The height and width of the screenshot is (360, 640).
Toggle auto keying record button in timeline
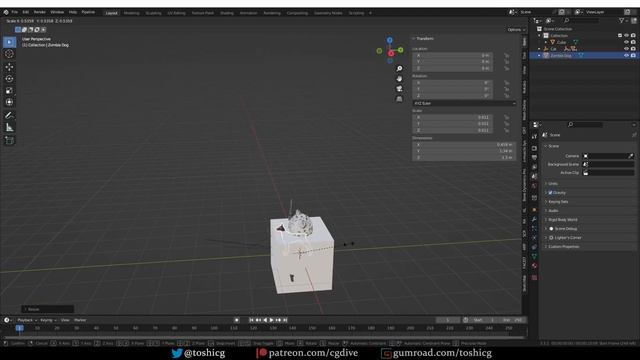pos(236,320)
